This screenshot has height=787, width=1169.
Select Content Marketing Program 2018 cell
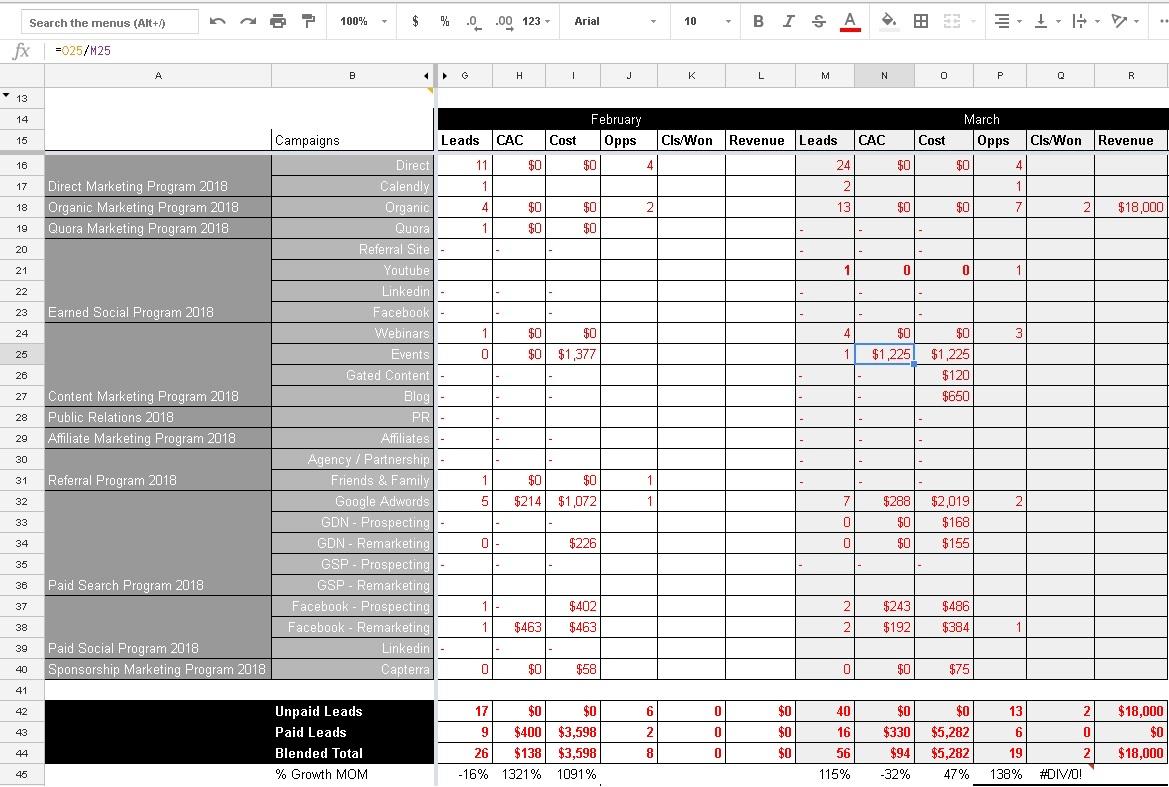(158, 396)
